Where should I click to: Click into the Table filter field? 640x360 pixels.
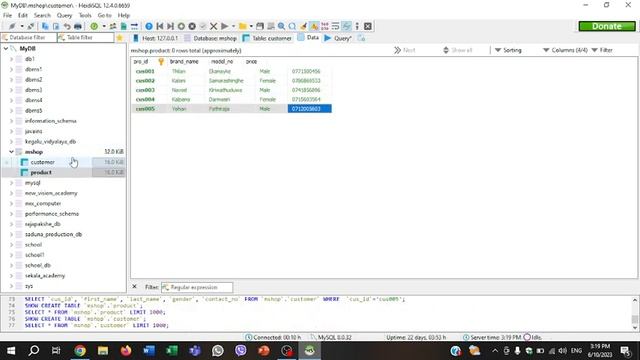(86, 38)
